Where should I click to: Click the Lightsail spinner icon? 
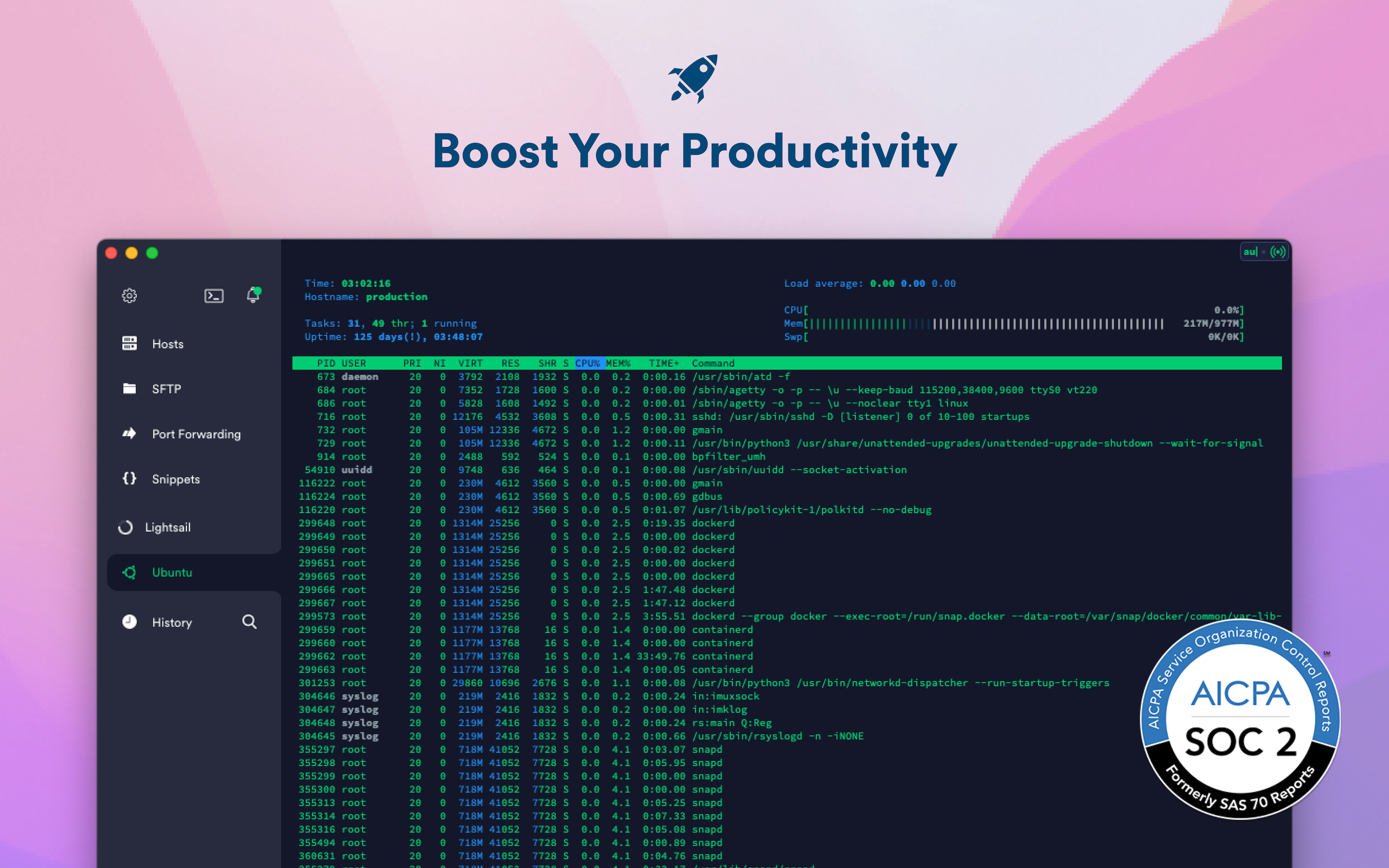click(x=126, y=527)
